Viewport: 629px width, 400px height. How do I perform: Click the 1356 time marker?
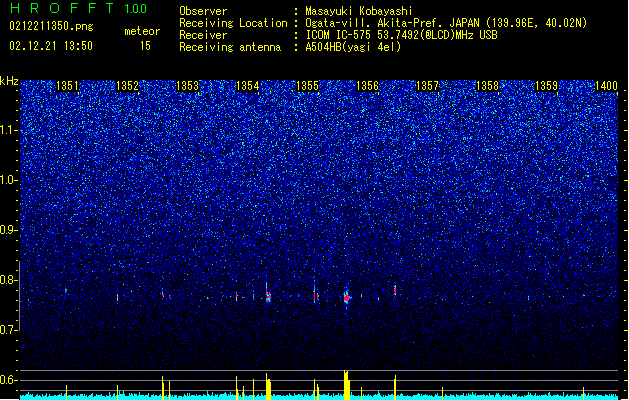367,86
